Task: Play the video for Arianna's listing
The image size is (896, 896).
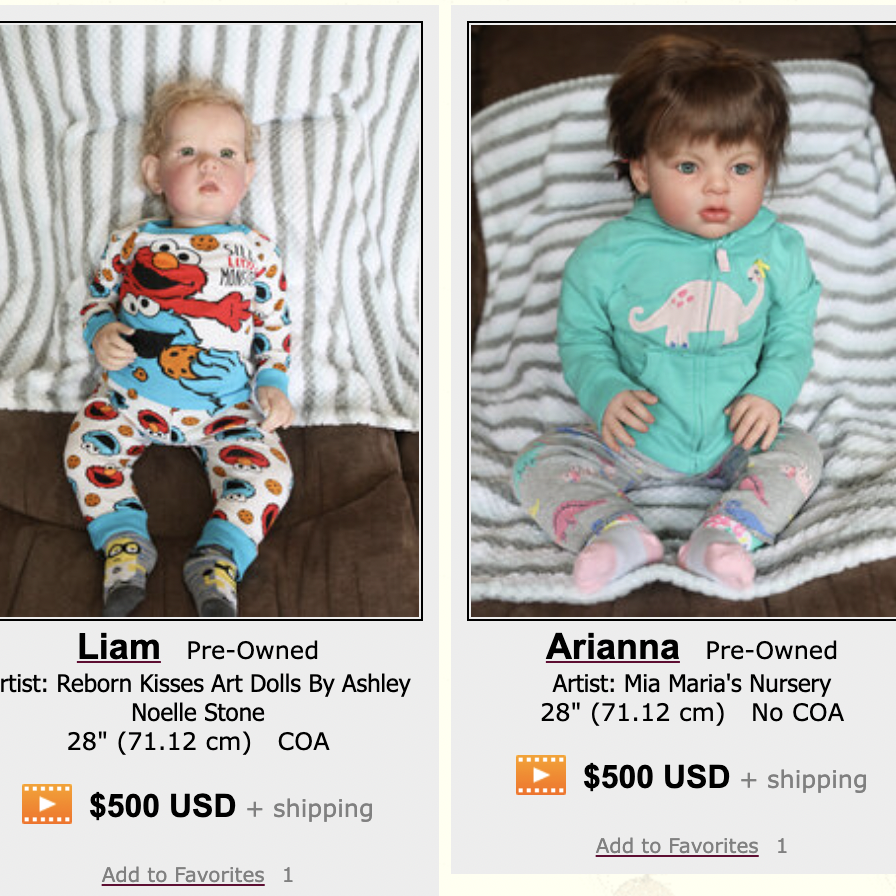Action: (x=541, y=776)
